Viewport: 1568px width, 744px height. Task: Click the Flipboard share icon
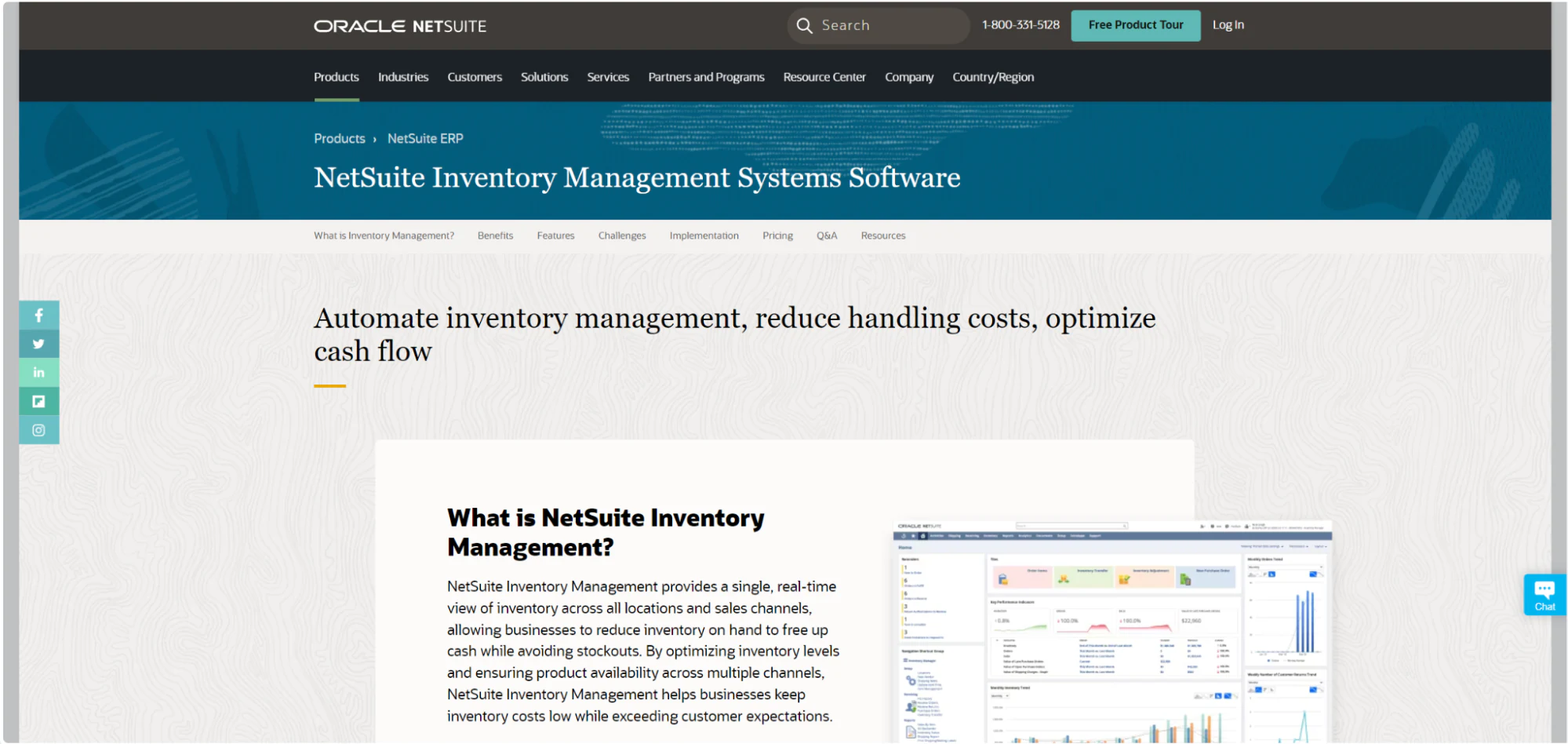[x=38, y=401]
